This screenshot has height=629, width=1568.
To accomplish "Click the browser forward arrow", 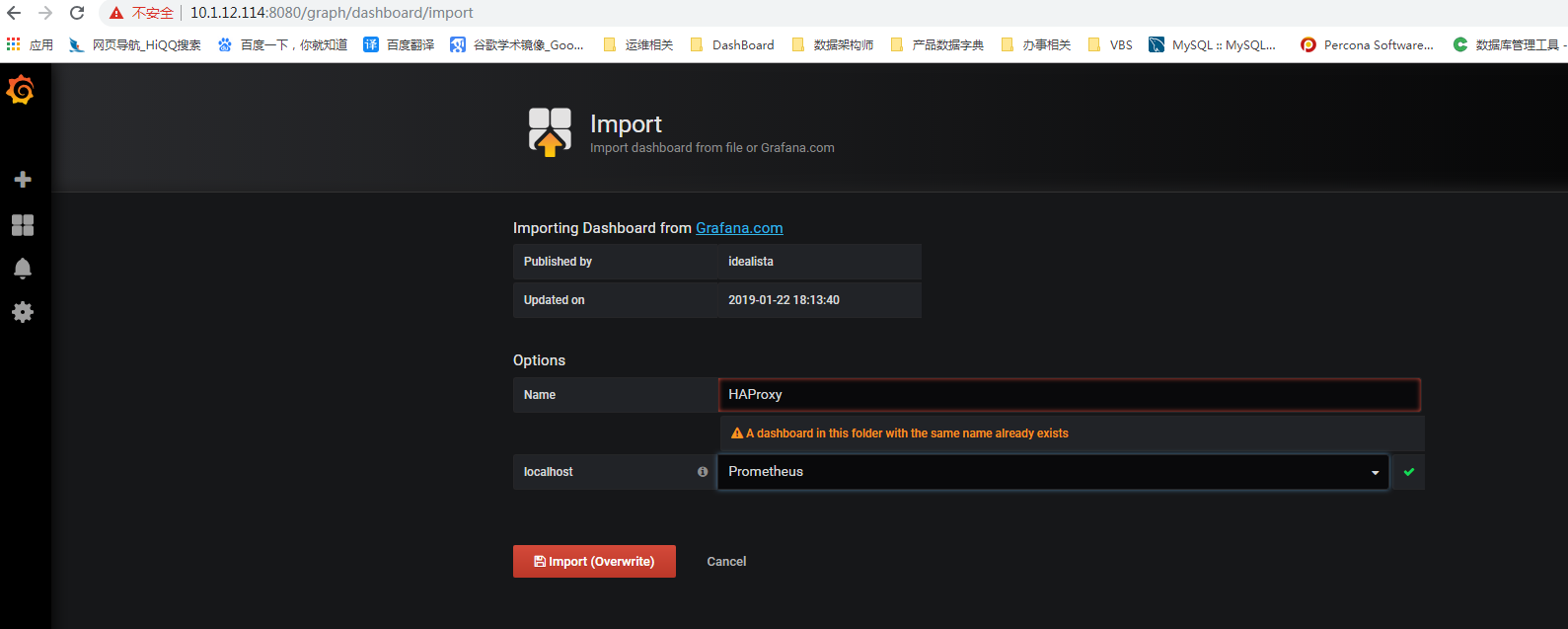I will (x=45, y=13).
